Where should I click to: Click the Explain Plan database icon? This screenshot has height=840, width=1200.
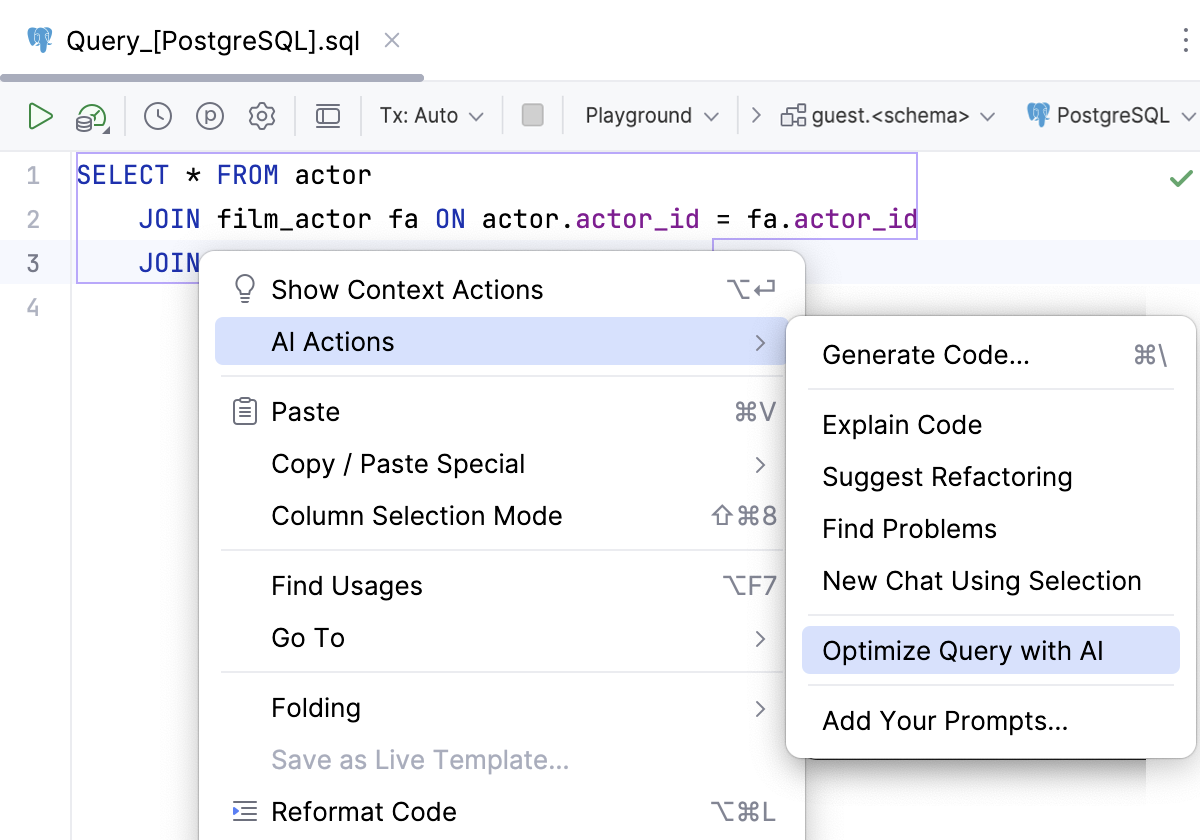coord(92,118)
